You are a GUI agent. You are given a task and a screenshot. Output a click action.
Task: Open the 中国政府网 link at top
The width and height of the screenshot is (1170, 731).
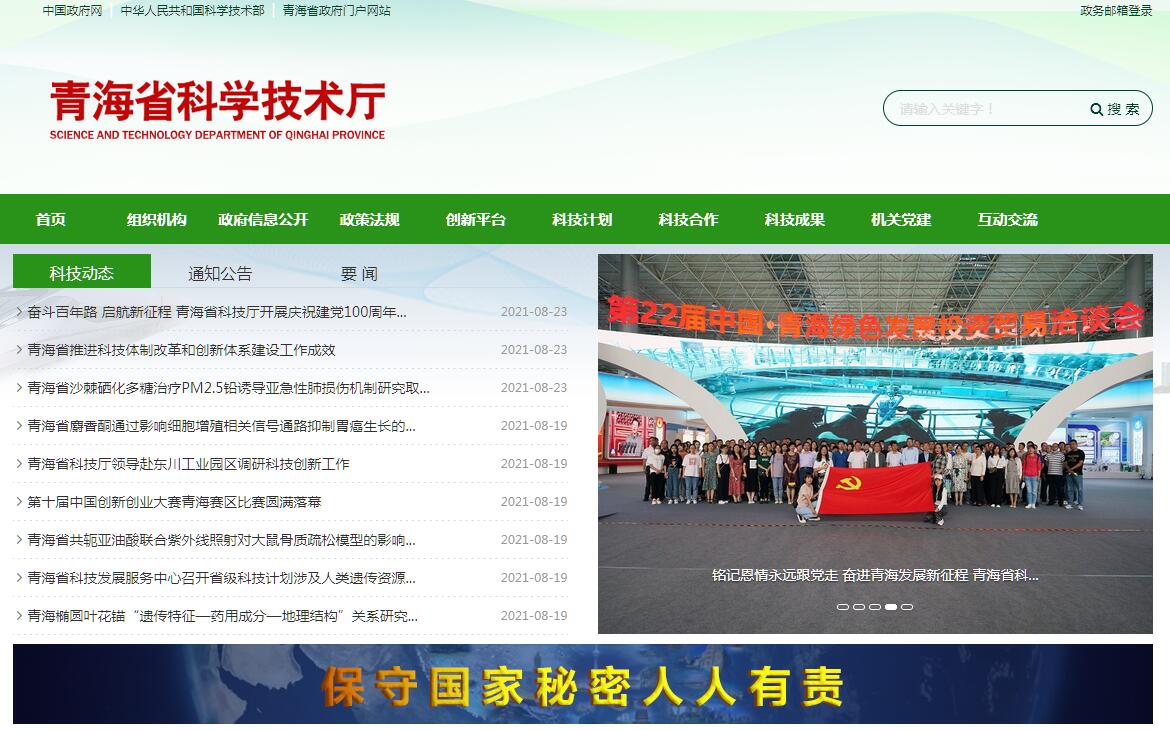pyautogui.click(x=72, y=11)
